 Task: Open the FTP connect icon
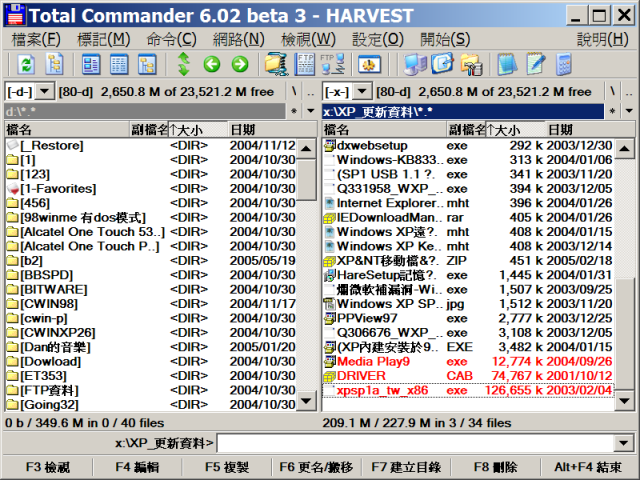coord(305,64)
